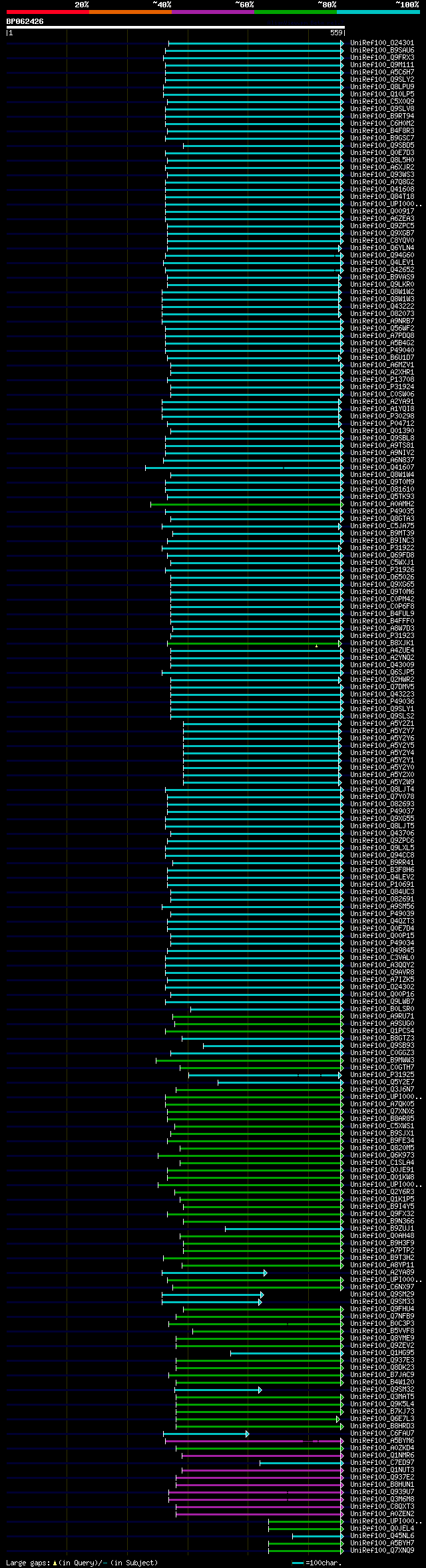Select hit label UniRef100_A3QQY2

click(382, 965)
